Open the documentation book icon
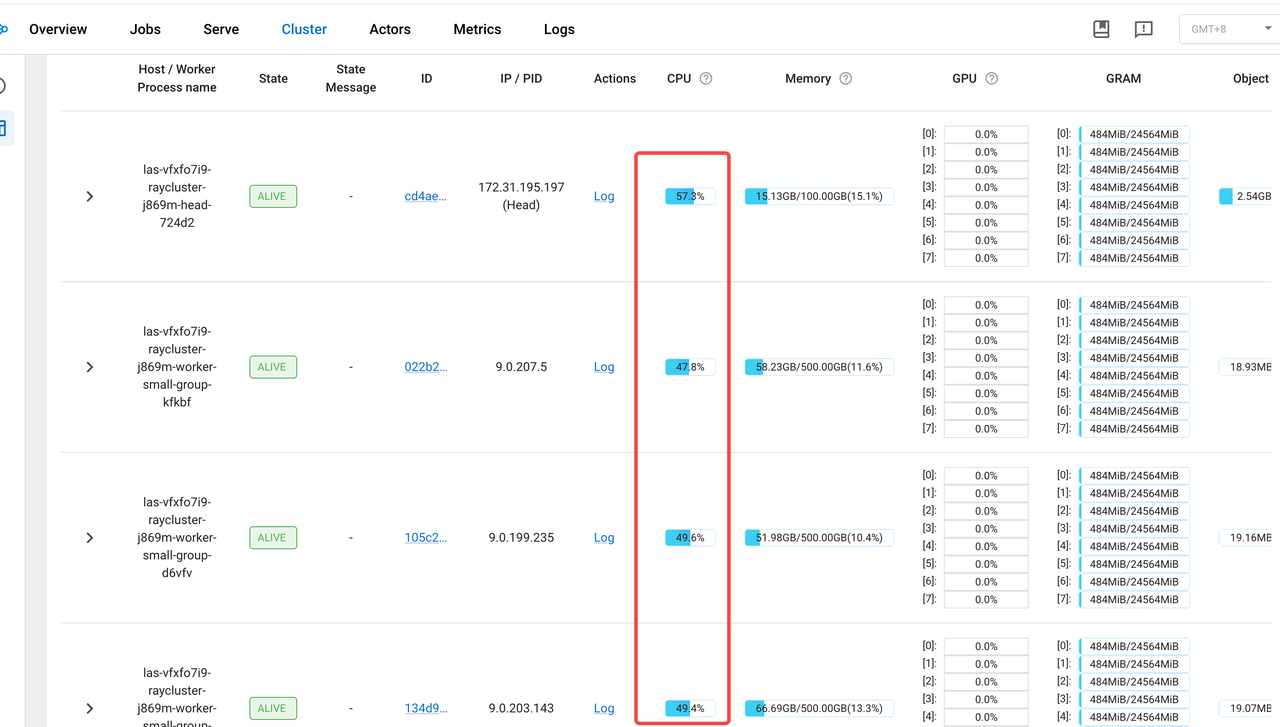 [x=1101, y=29]
